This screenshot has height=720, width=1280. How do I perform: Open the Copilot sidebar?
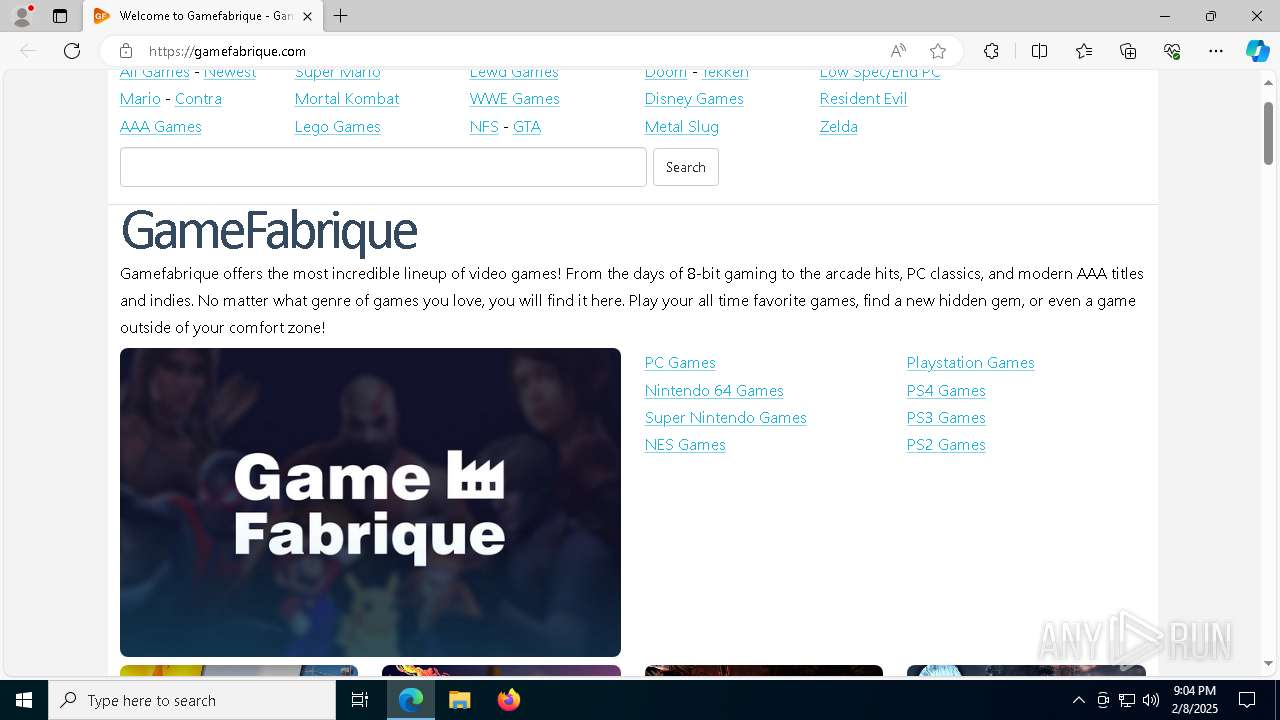click(x=1258, y=51)
